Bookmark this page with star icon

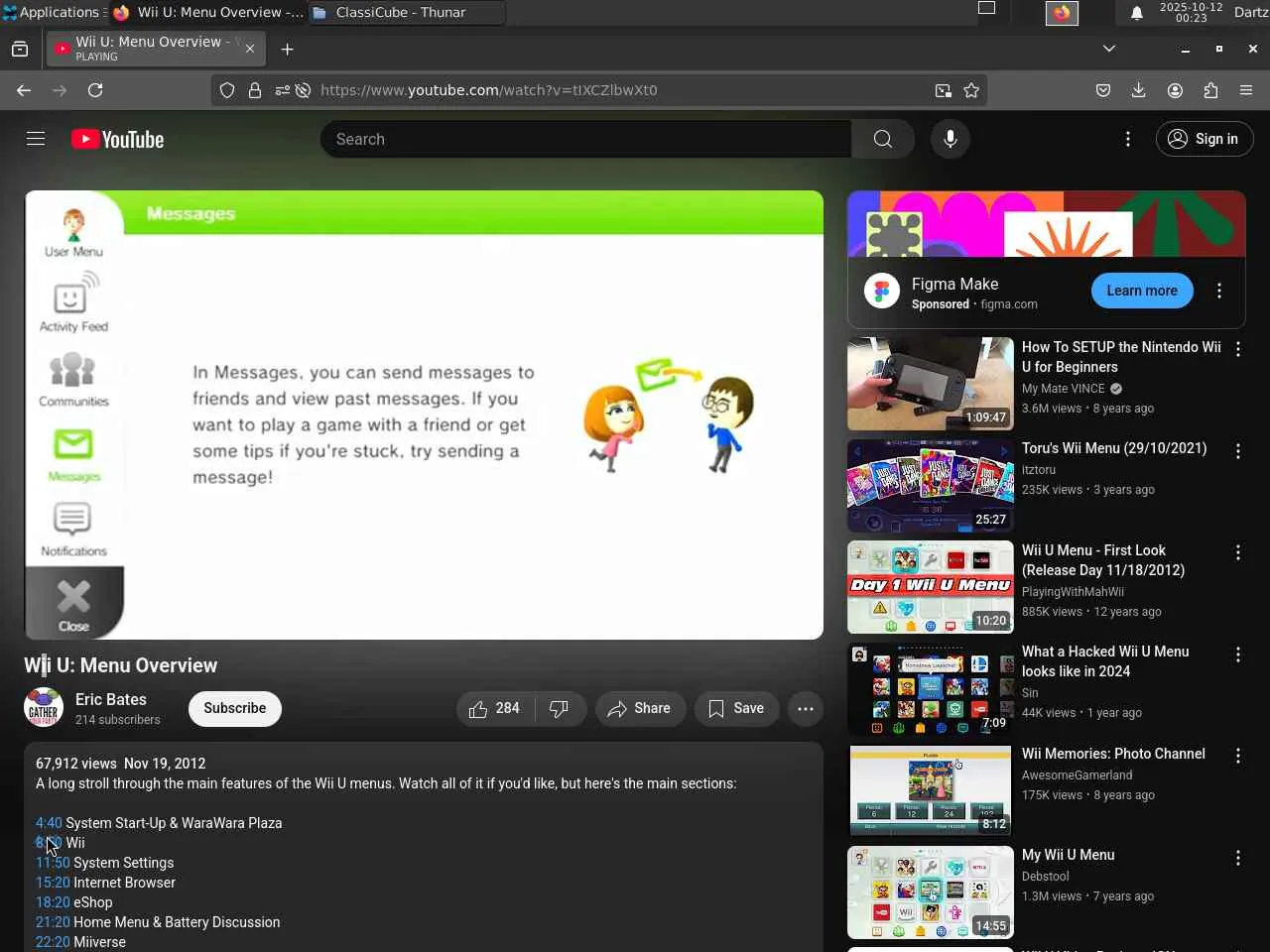(x=971, y=90)
